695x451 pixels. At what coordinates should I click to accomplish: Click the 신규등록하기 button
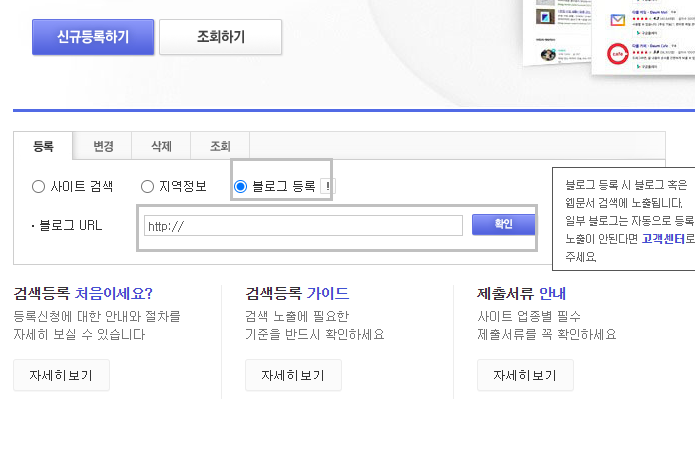click(93, 37)
